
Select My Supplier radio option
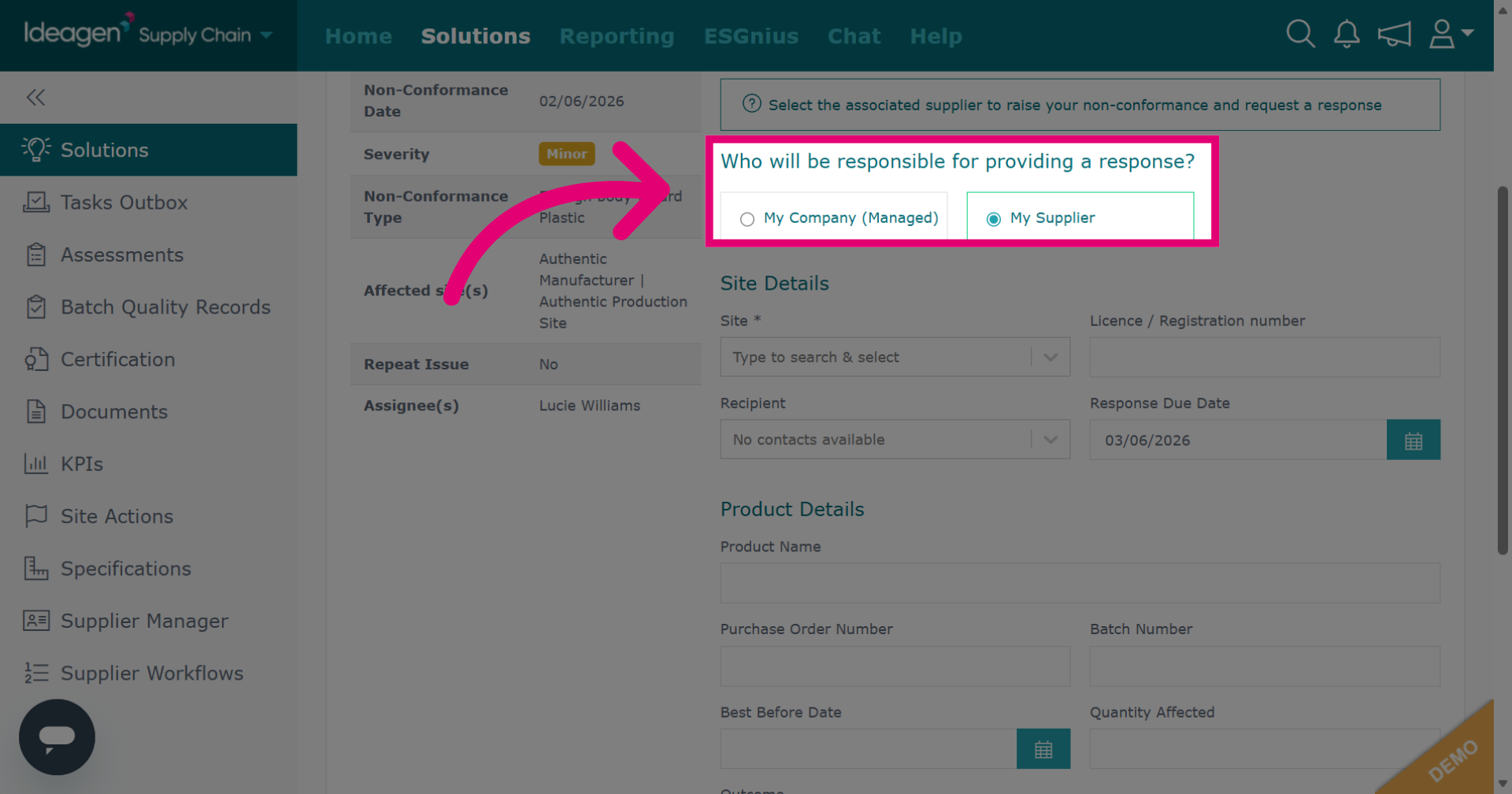[x=994, y=219]
